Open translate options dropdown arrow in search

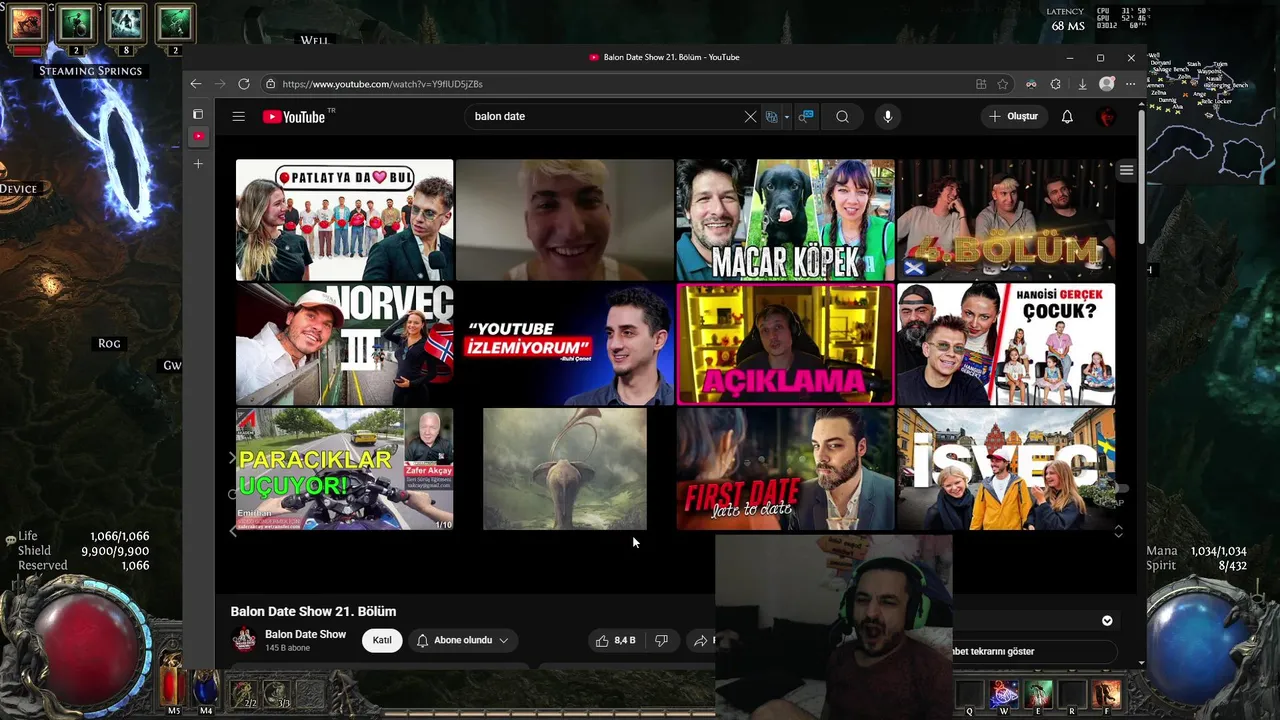click(787, 117)
